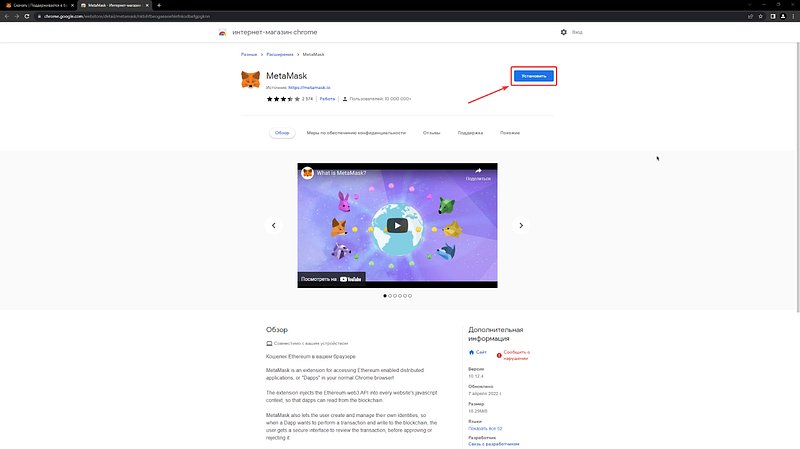
Task: Switch to the Отзывы tab
Action: tap(431, 133)
